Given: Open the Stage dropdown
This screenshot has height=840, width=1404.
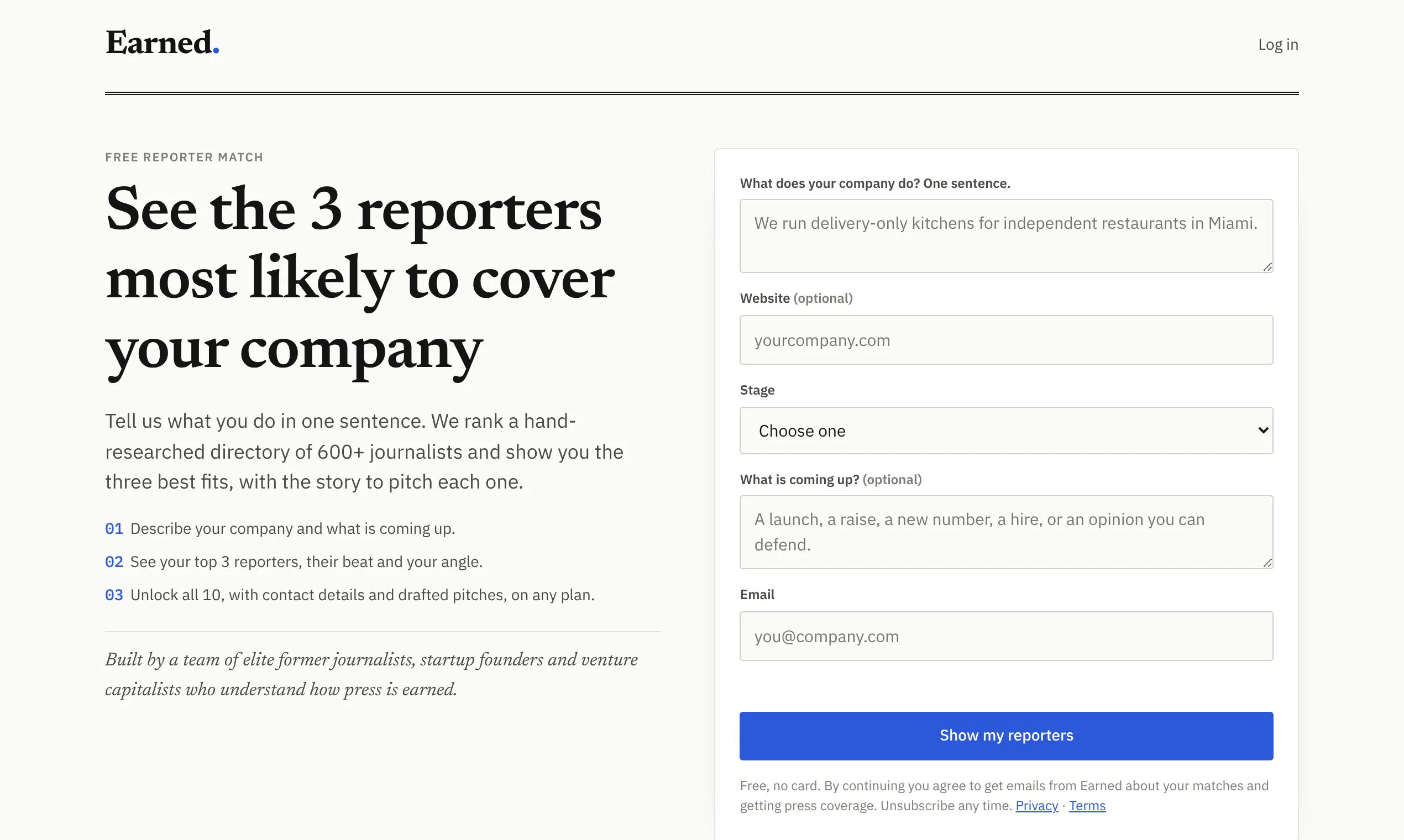Looking at the screenshot, I should (x=1006, y=430).
